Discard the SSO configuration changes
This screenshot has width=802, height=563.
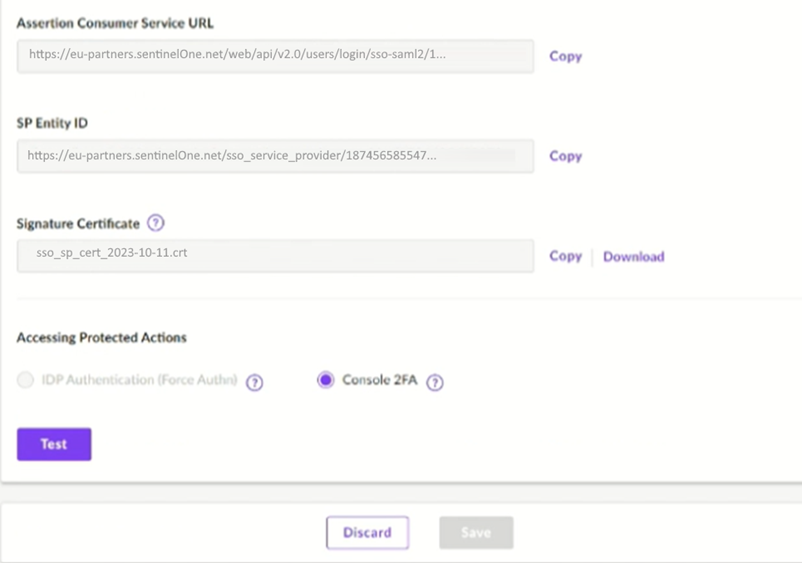click(367, 533)
